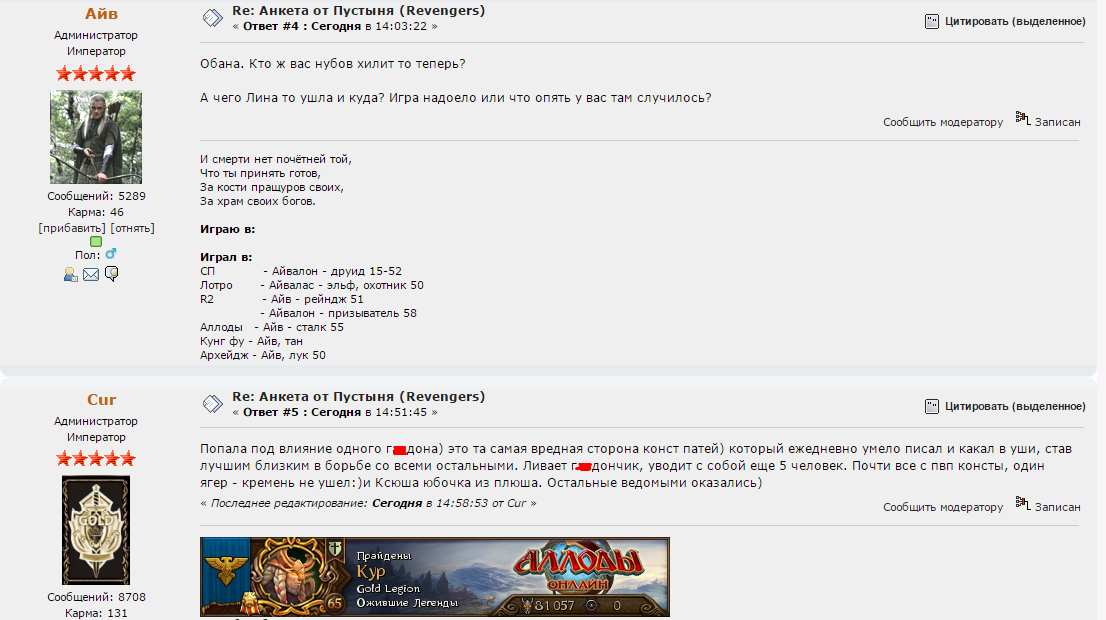Open the Айв username link
The width and height of the screenshot is (1106, 620).
(102, 14)
